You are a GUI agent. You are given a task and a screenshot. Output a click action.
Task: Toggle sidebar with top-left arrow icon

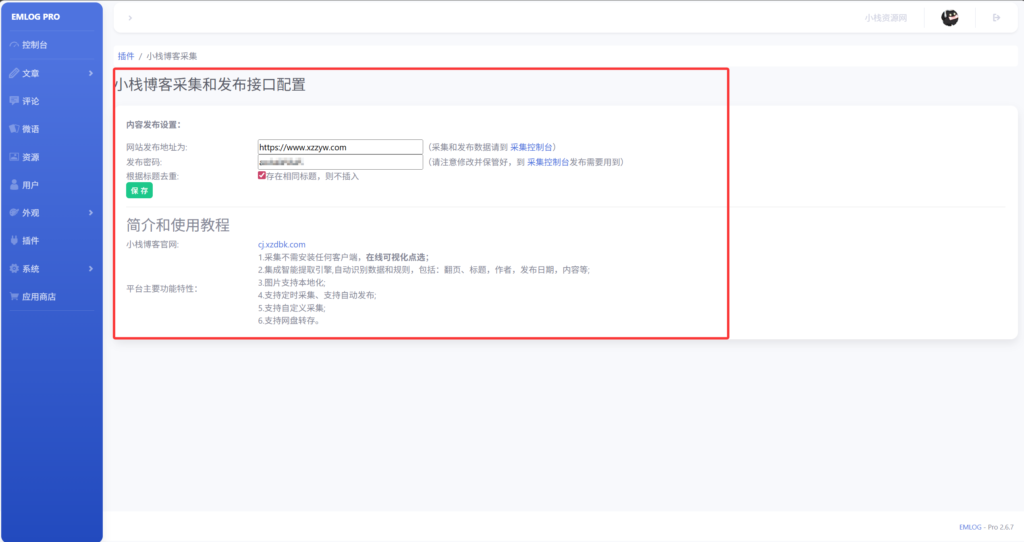tap(130, 18)
